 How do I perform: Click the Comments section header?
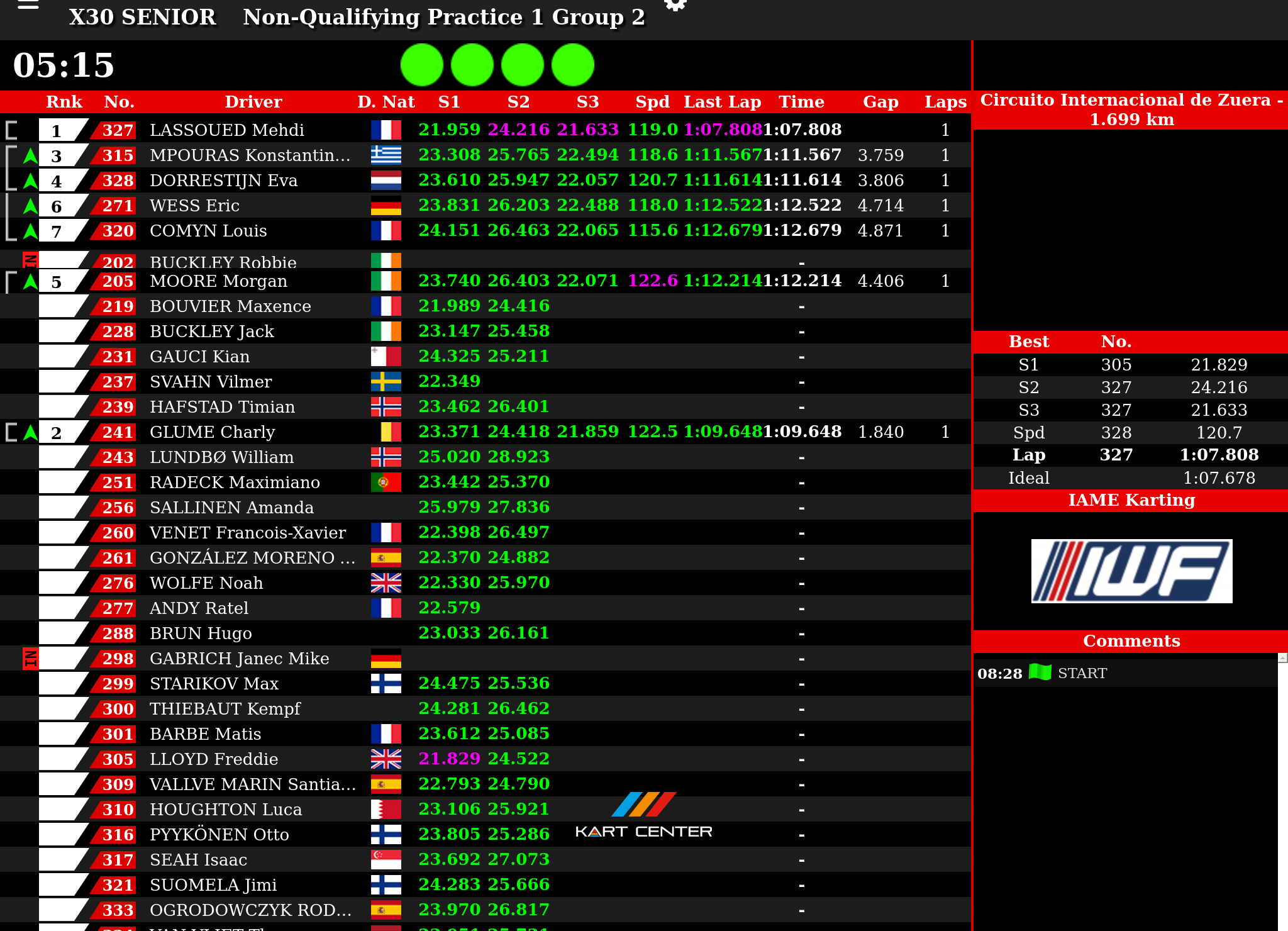pos(1131,641)
